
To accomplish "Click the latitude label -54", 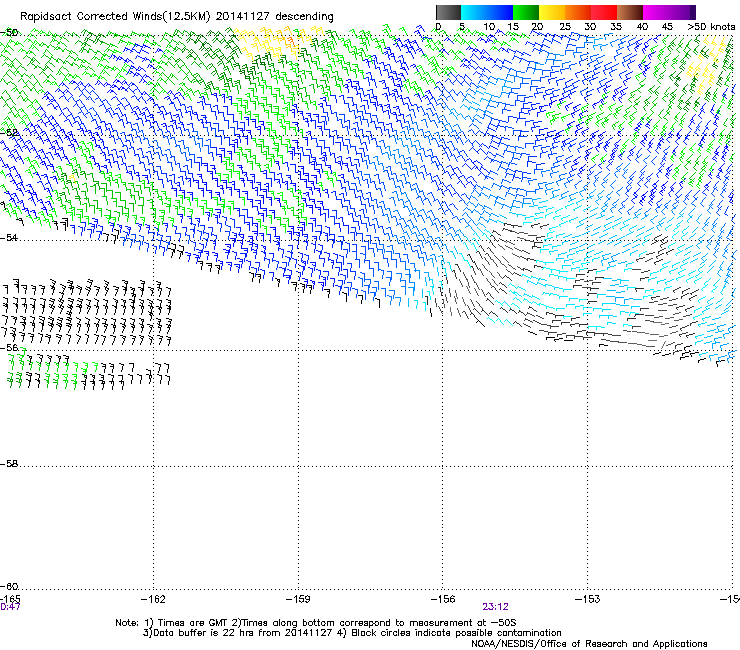I will [9, 238].
